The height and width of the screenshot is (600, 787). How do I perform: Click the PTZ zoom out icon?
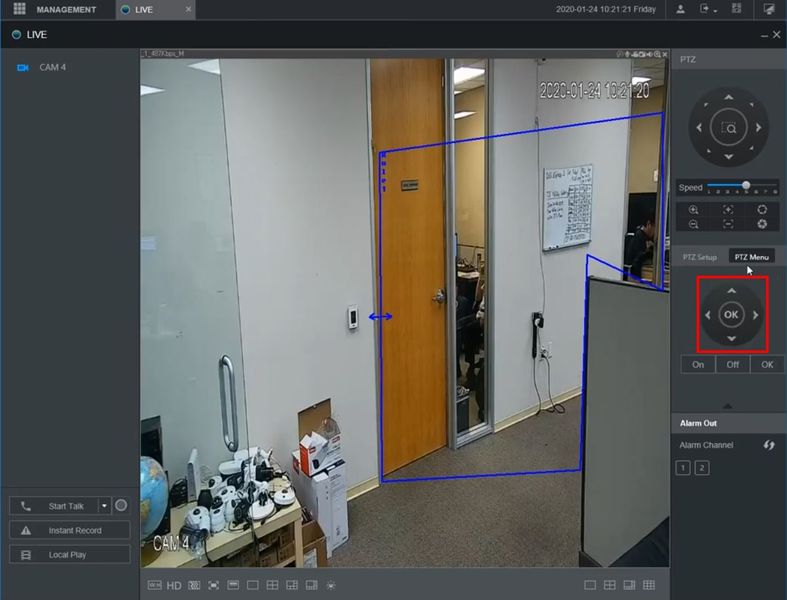tap(694, 224)
